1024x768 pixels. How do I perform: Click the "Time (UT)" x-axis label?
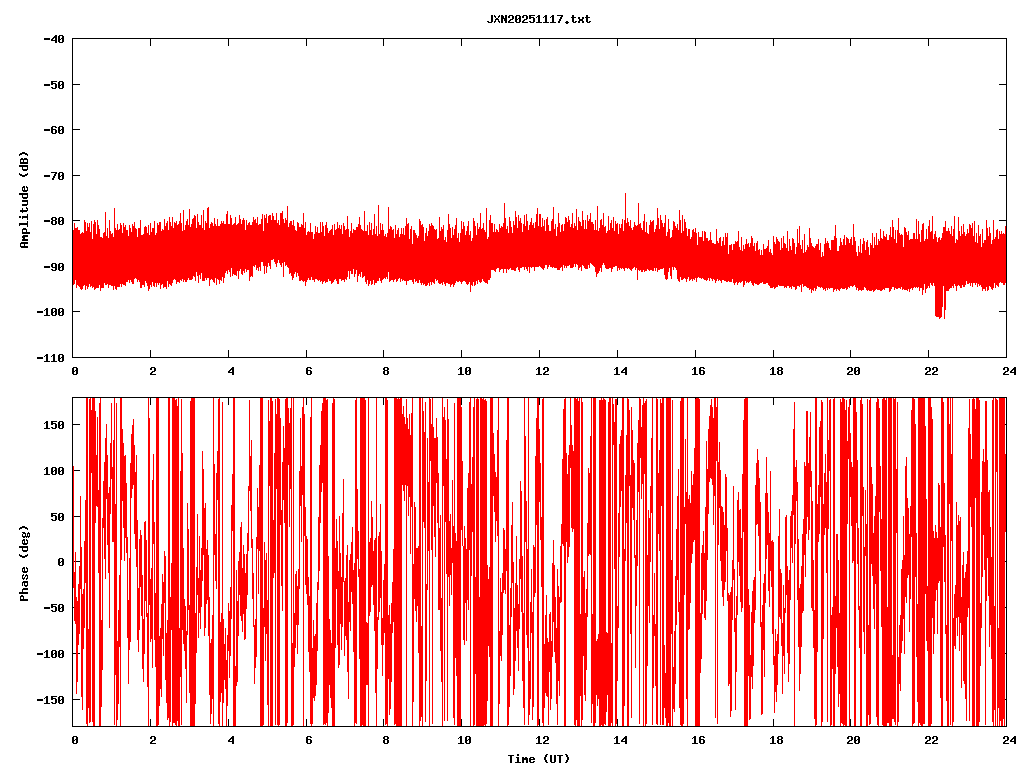click(538, 759)
